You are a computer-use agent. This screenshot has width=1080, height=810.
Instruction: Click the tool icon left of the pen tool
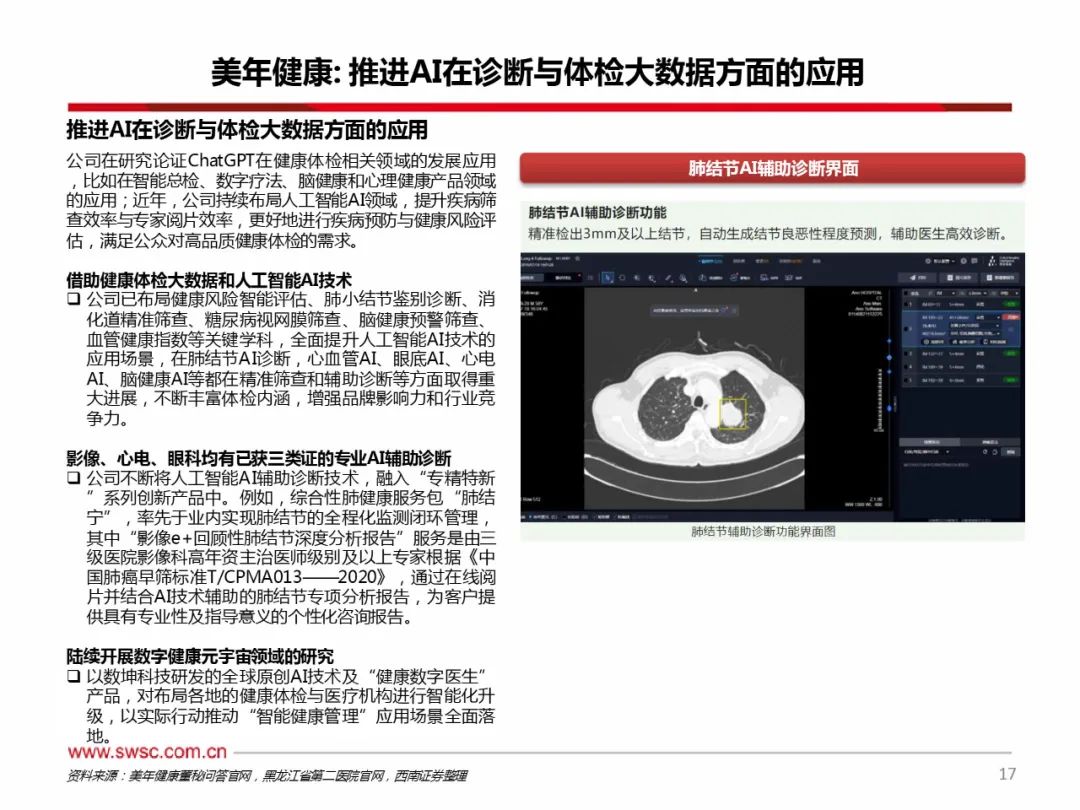[652, 278]
